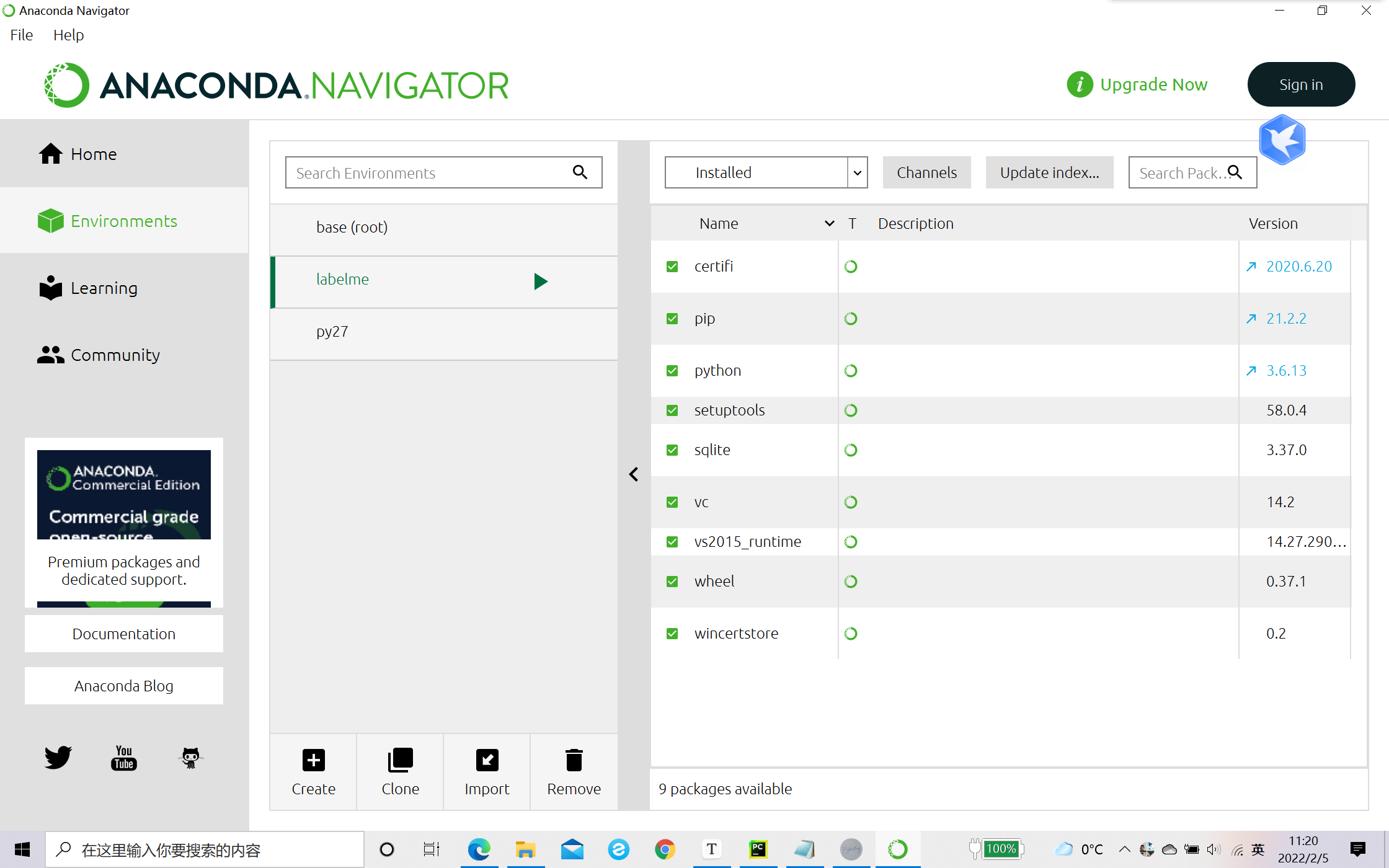Toggle the python package checkbox

point(672,371)
